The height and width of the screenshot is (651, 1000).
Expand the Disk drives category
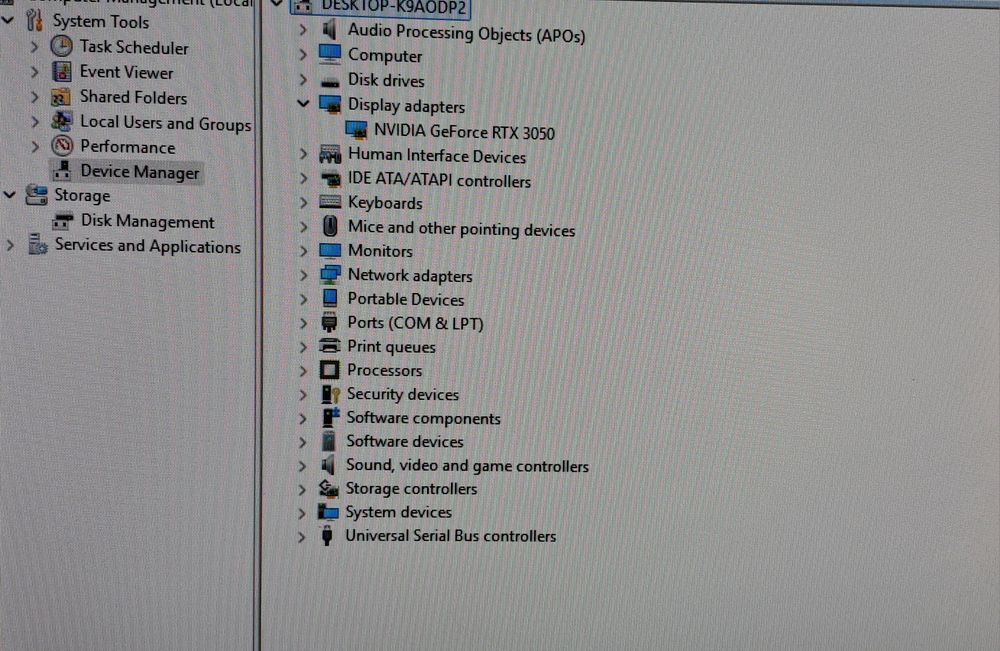pos(303,80)
